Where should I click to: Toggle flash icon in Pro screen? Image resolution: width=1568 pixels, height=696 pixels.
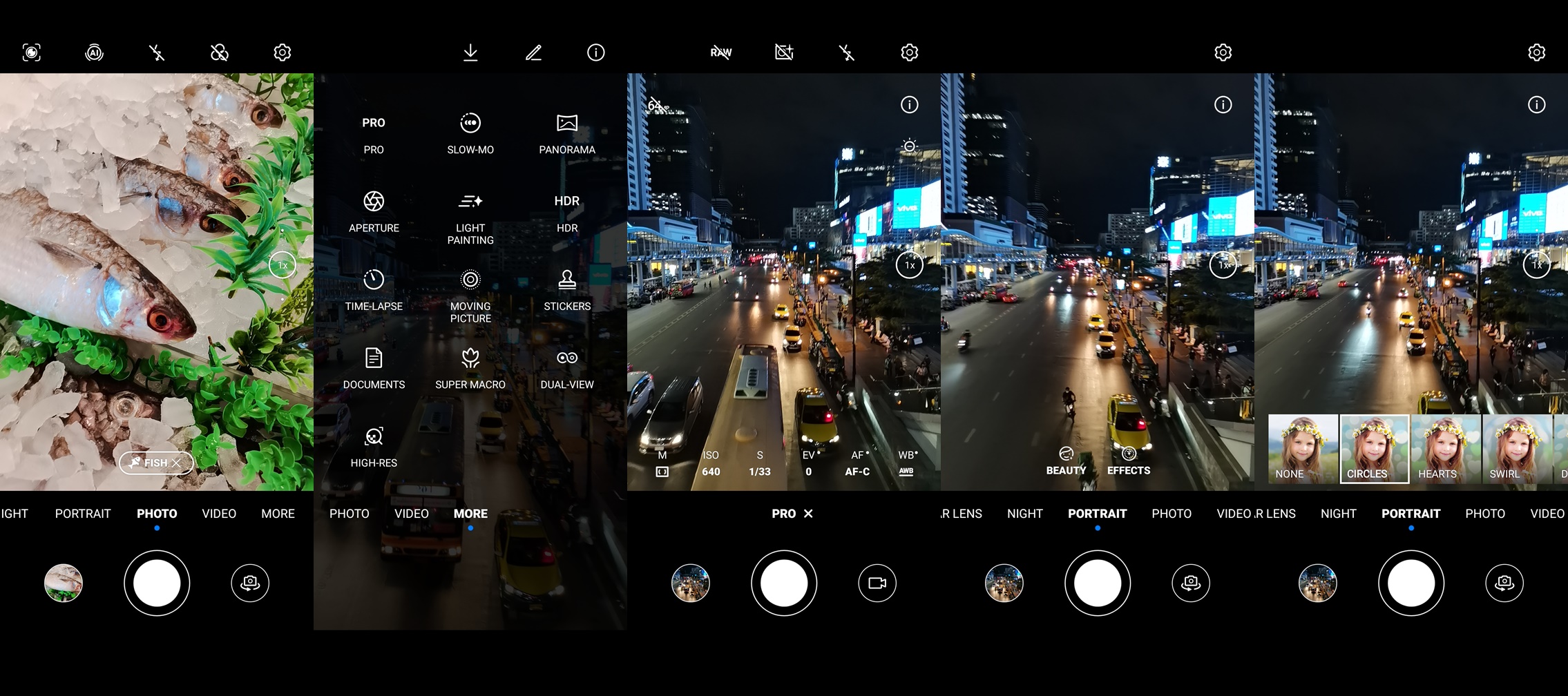pos(847,52)
